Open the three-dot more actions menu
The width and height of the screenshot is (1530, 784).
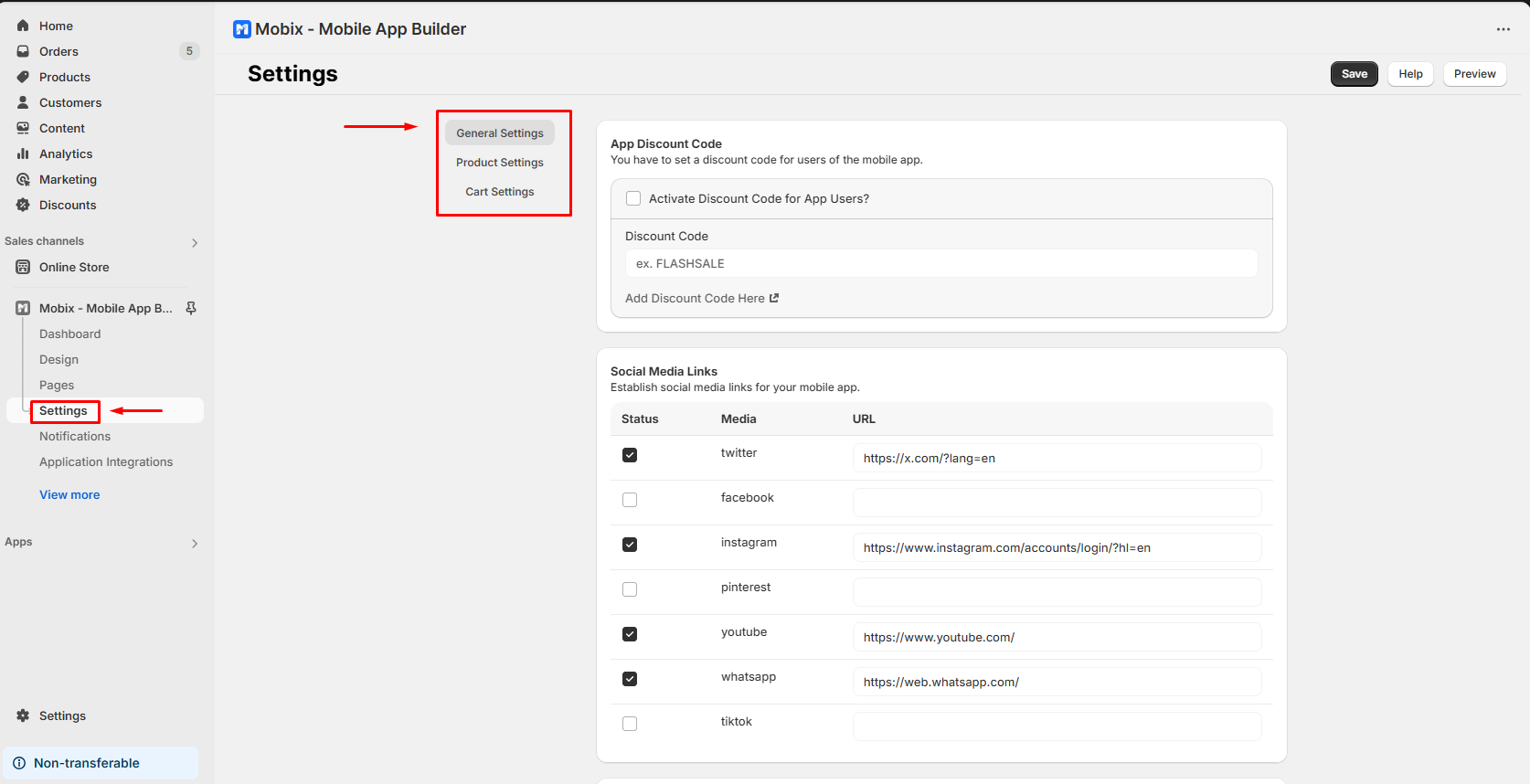[1503, 29]
